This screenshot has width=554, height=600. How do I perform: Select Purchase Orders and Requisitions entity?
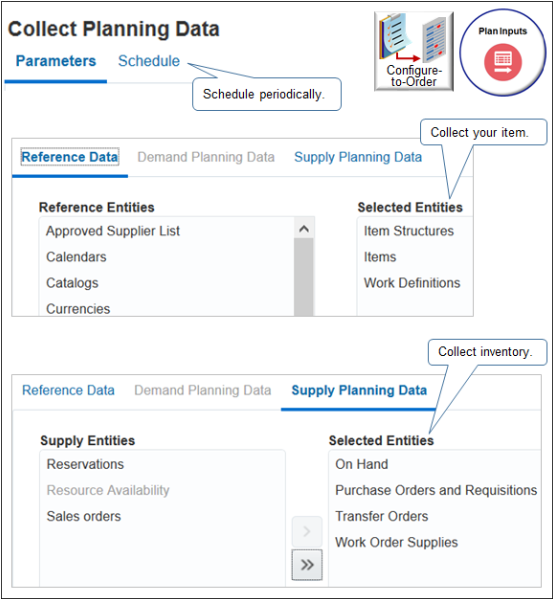435,491
